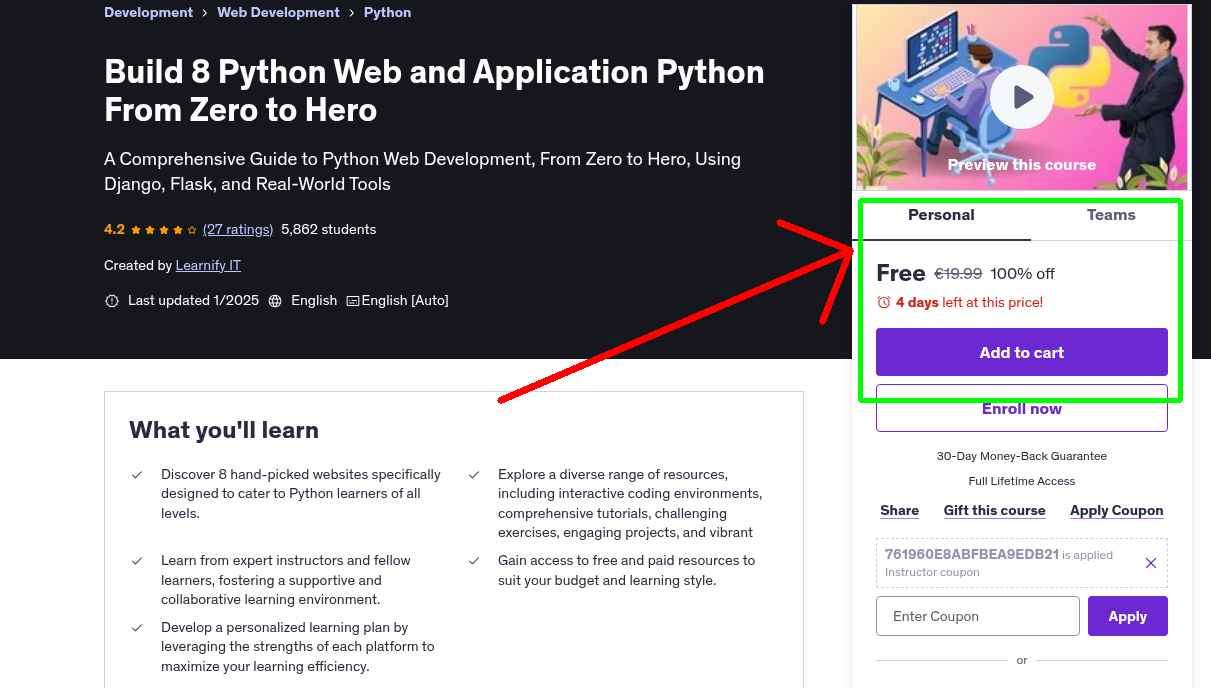This screenshot has height=688, width=1211.
Task: Play the course preview video
Action: pos(1022,97)
